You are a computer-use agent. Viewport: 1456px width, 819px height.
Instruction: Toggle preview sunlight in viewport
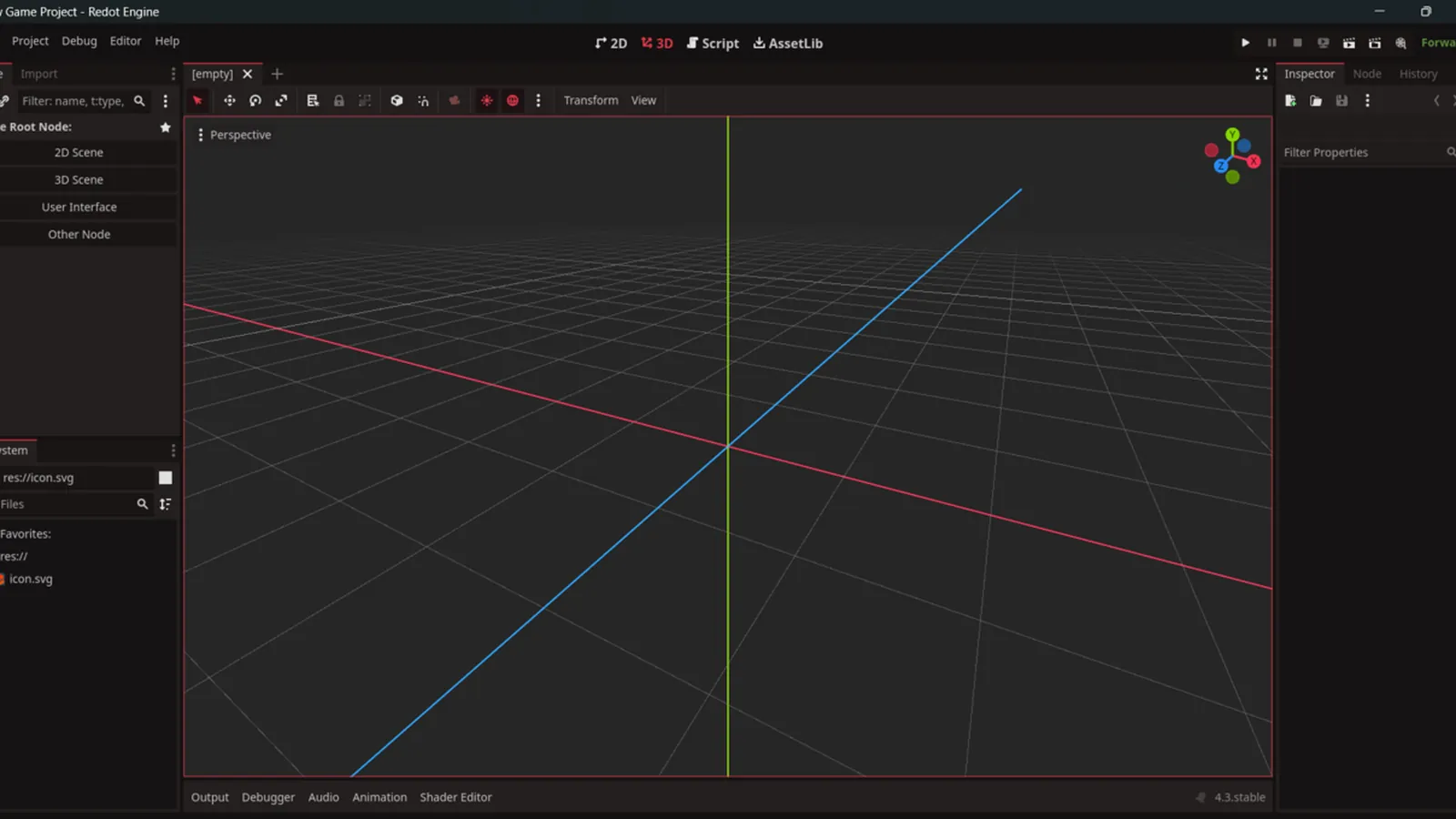pyautogui.click(x=487, y=100)
